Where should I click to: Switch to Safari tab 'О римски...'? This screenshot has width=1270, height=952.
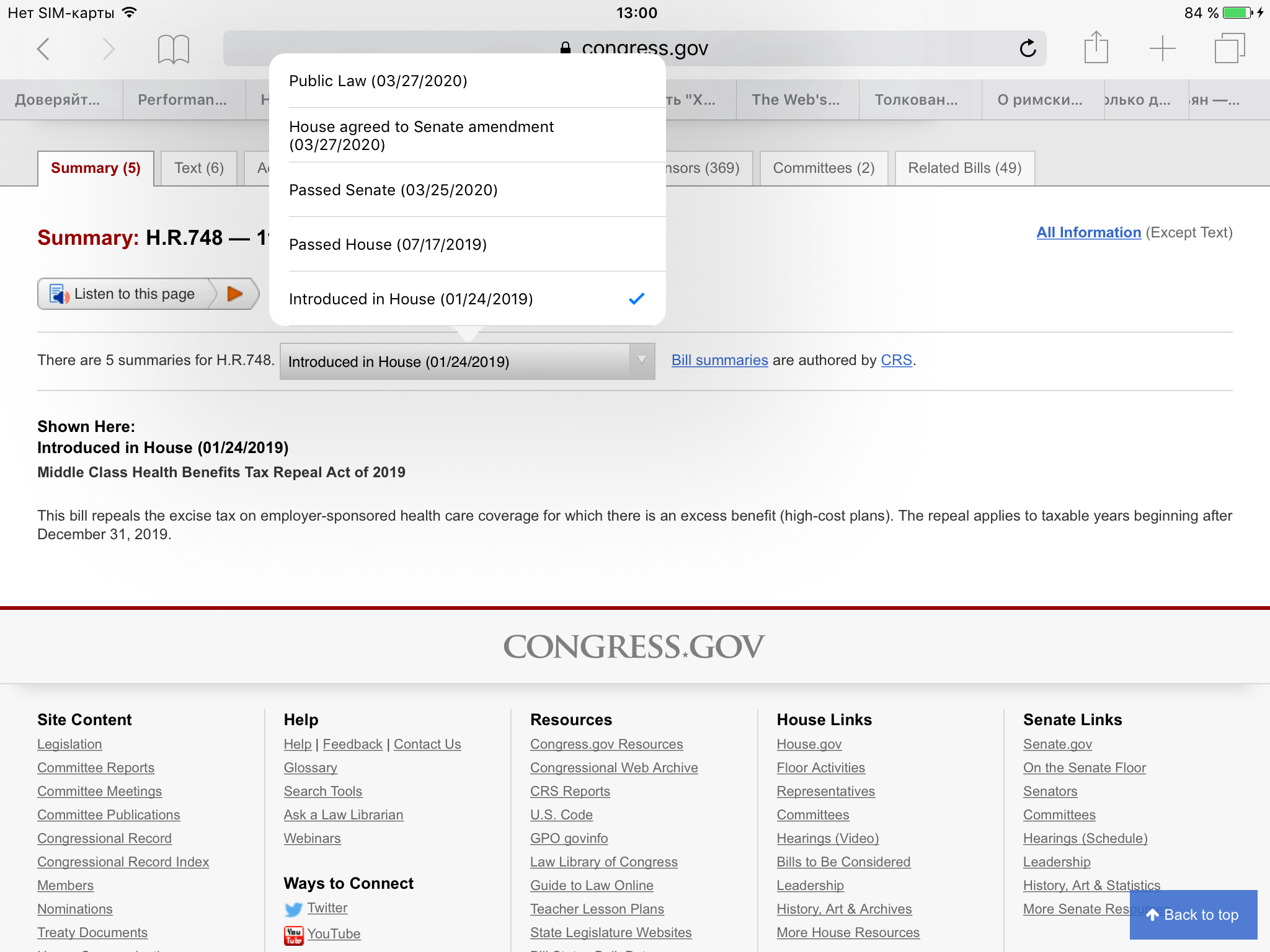(1042, 100)
